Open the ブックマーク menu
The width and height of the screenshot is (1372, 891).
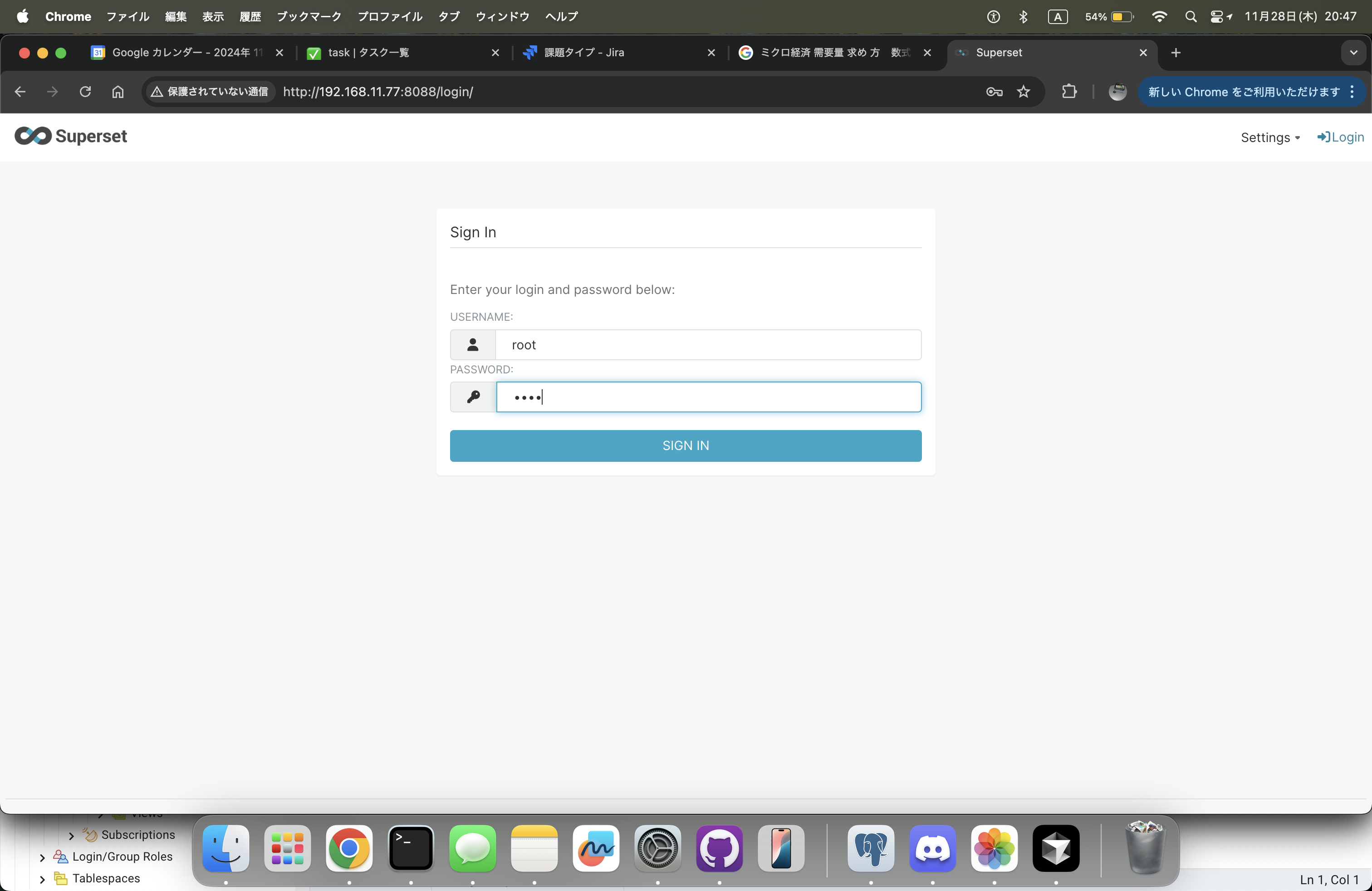(309, 16)
